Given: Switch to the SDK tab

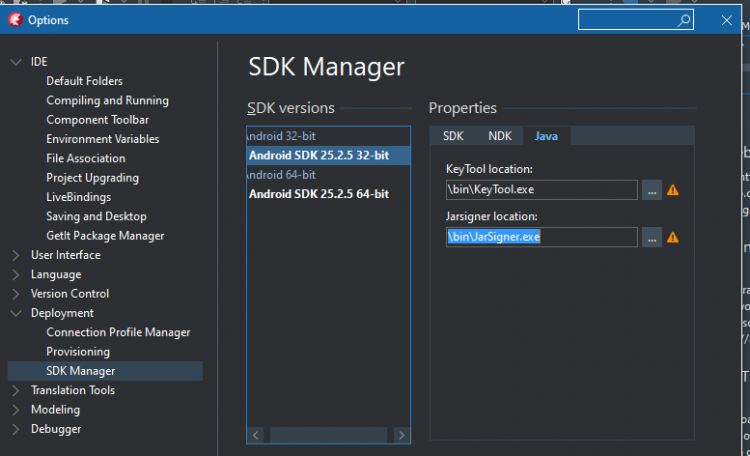Looking at the screenshot, I should tap(453, 136).
